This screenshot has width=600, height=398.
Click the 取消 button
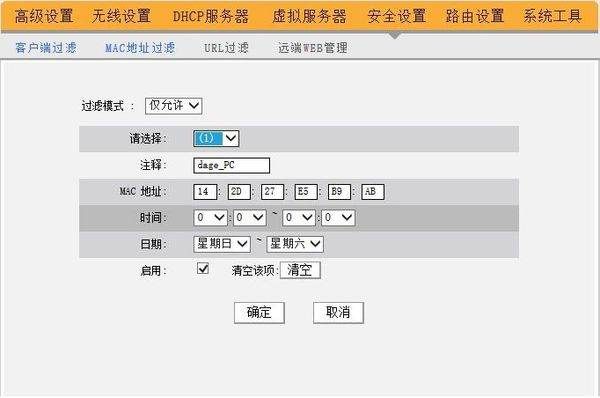[x=338, y=313]
